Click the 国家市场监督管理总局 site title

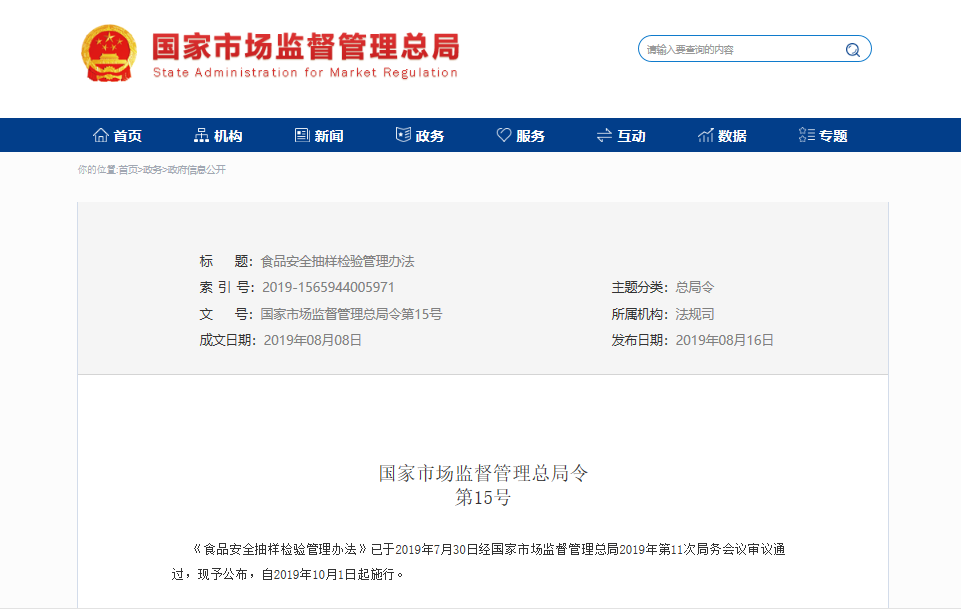pyautogui.click(x=305, y=46)
